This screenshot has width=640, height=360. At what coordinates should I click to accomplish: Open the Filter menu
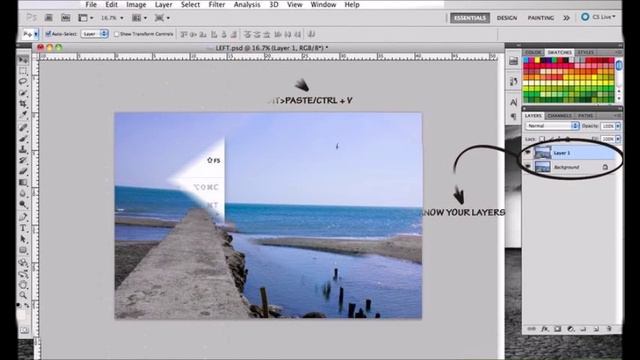pos(216,4)
